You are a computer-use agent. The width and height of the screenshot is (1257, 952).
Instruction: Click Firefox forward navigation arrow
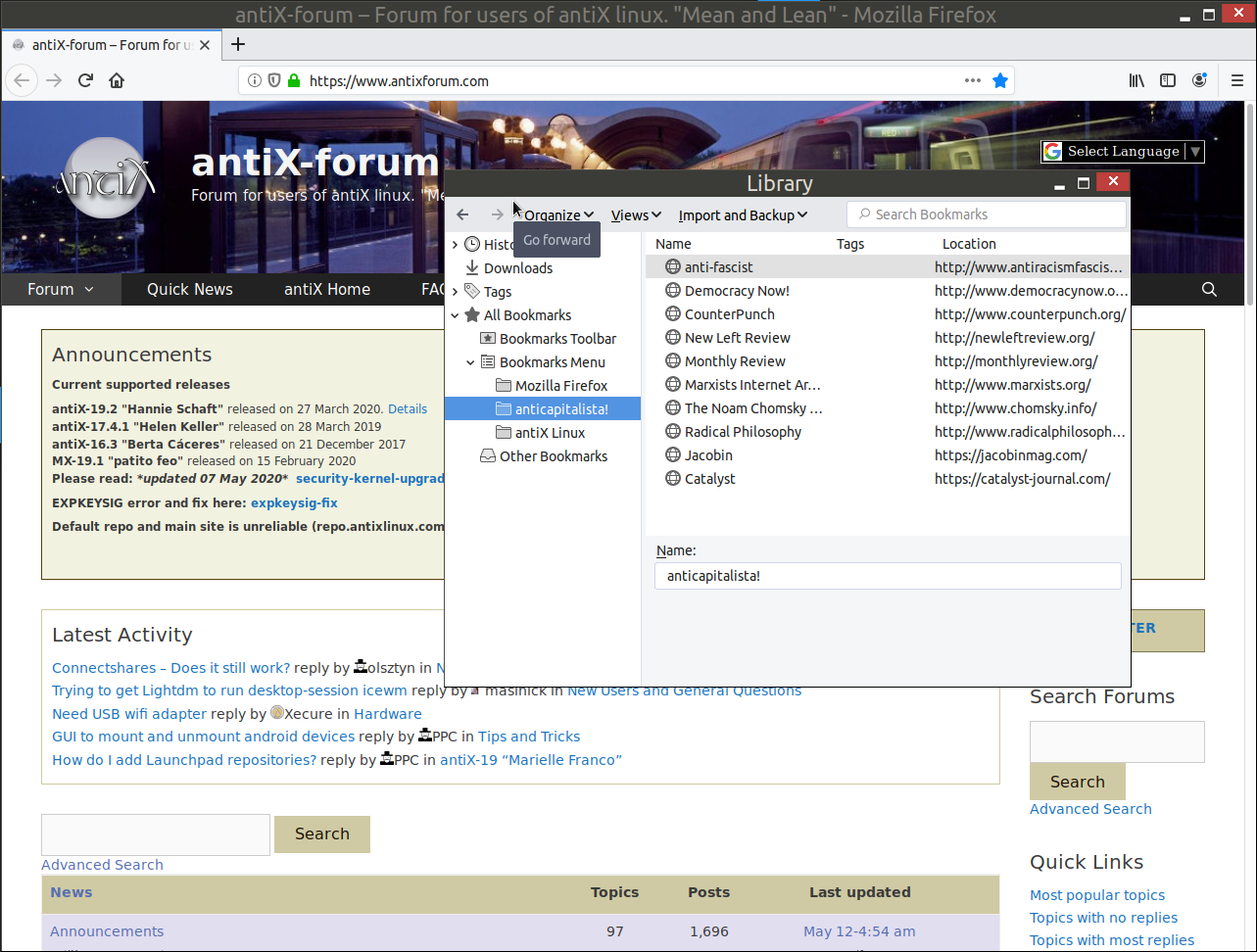click(x=54, y=80)
